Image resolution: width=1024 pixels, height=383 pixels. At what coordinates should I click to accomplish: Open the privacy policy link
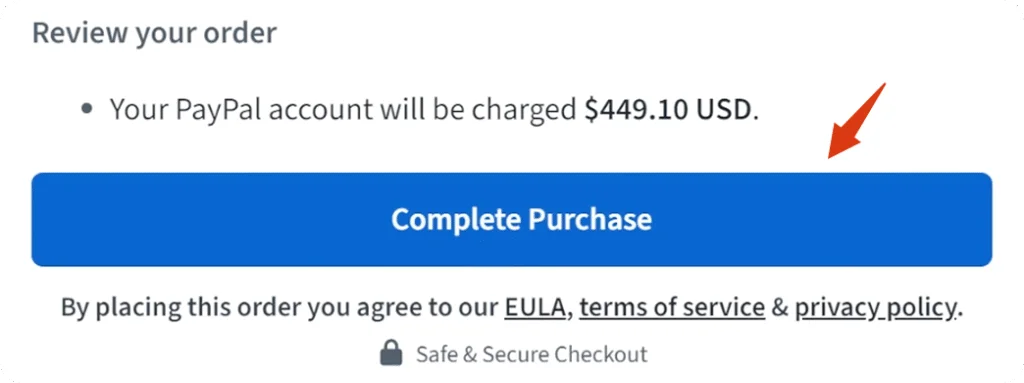[x=876, y=307]
